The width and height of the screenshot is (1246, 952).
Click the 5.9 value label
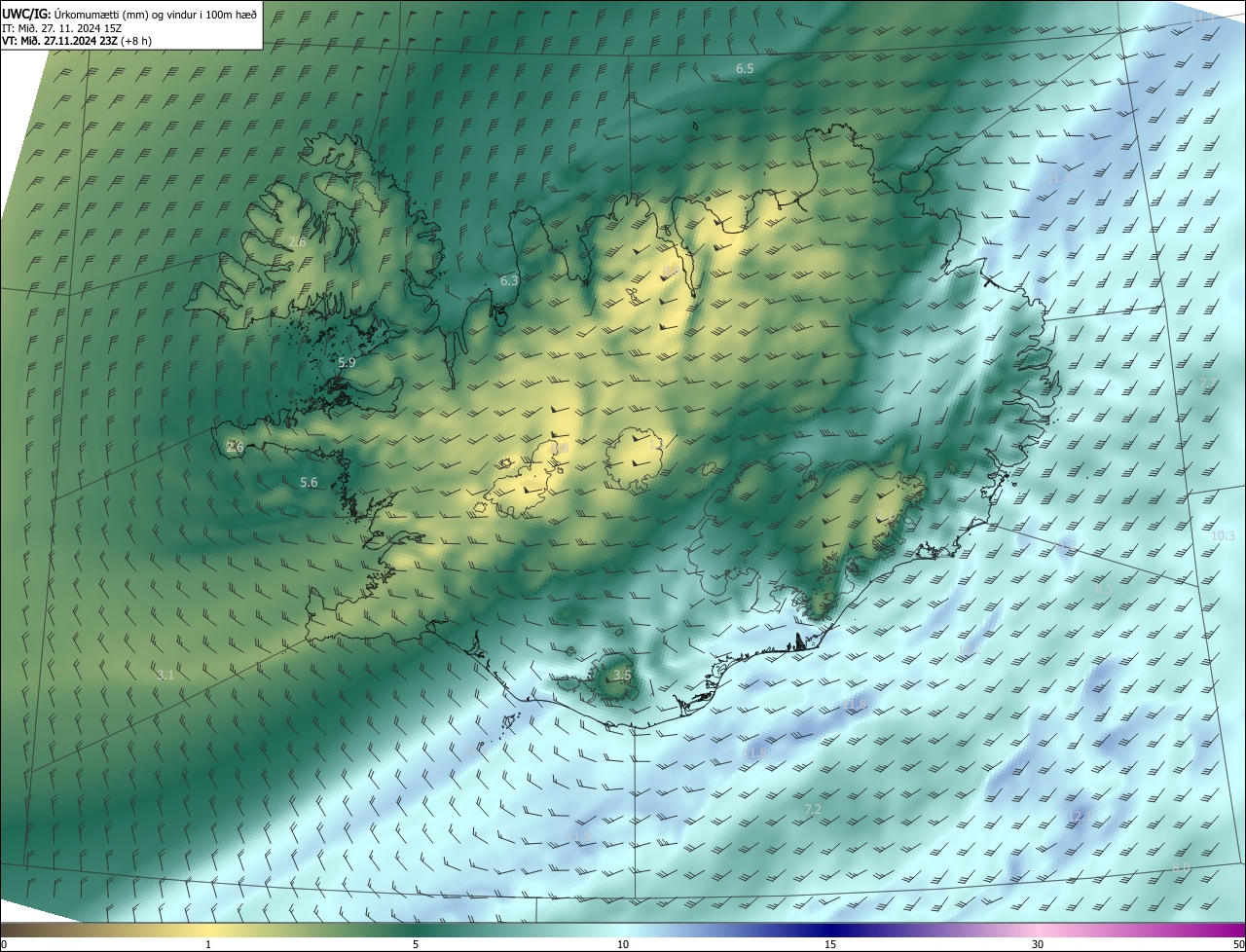pyautogui.click(x=347, y=362)
